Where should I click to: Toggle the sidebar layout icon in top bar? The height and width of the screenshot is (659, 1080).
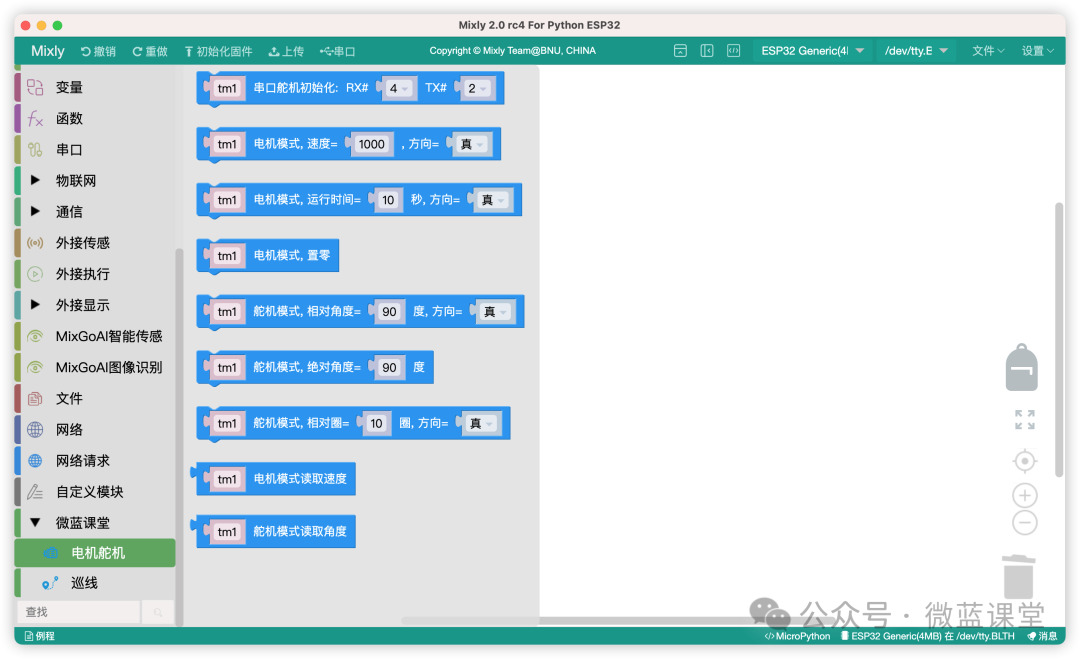[707, 51]
